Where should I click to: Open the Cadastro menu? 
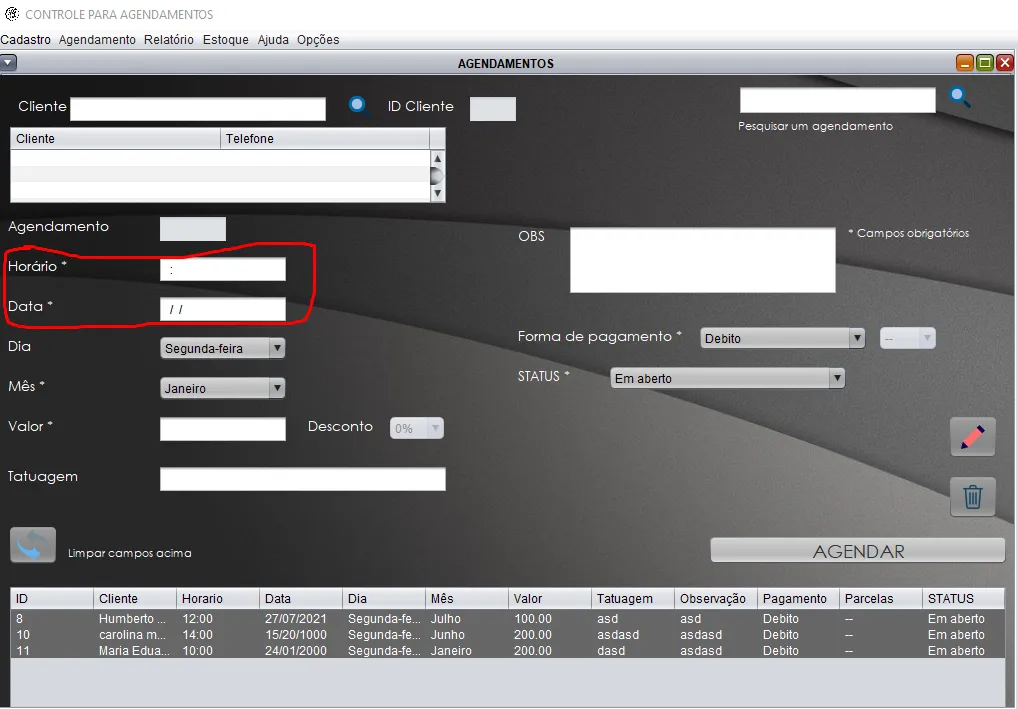(x=25, y=40)
